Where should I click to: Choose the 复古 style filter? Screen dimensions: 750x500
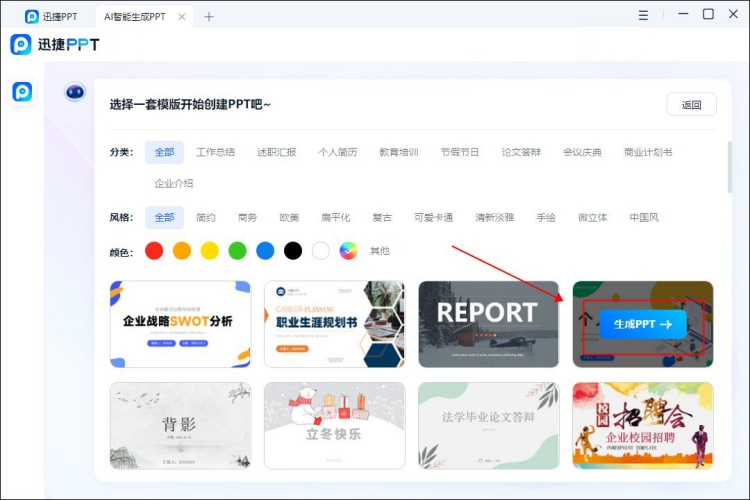[382, 218]
